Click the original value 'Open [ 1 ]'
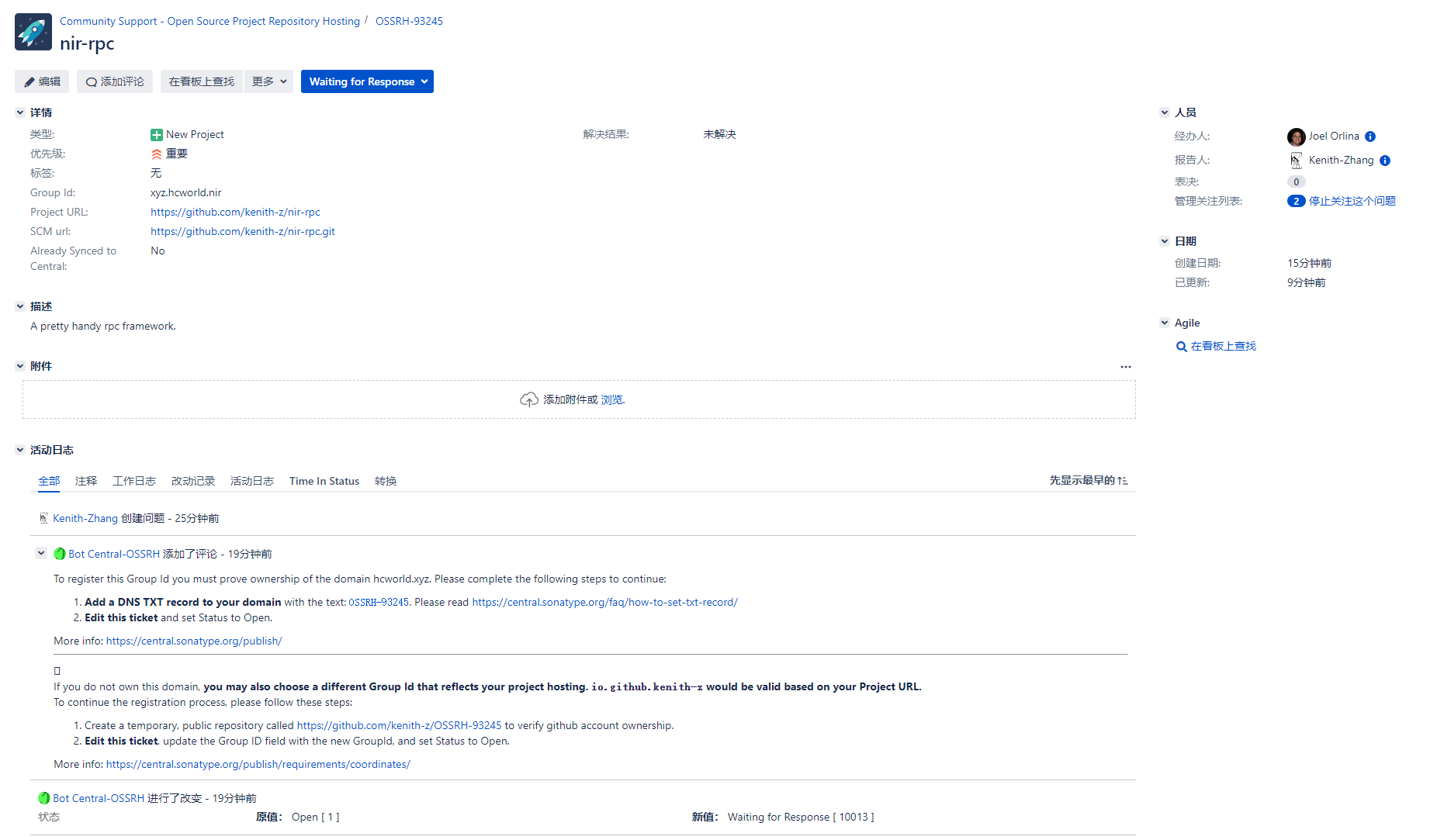 click(315, 817)
